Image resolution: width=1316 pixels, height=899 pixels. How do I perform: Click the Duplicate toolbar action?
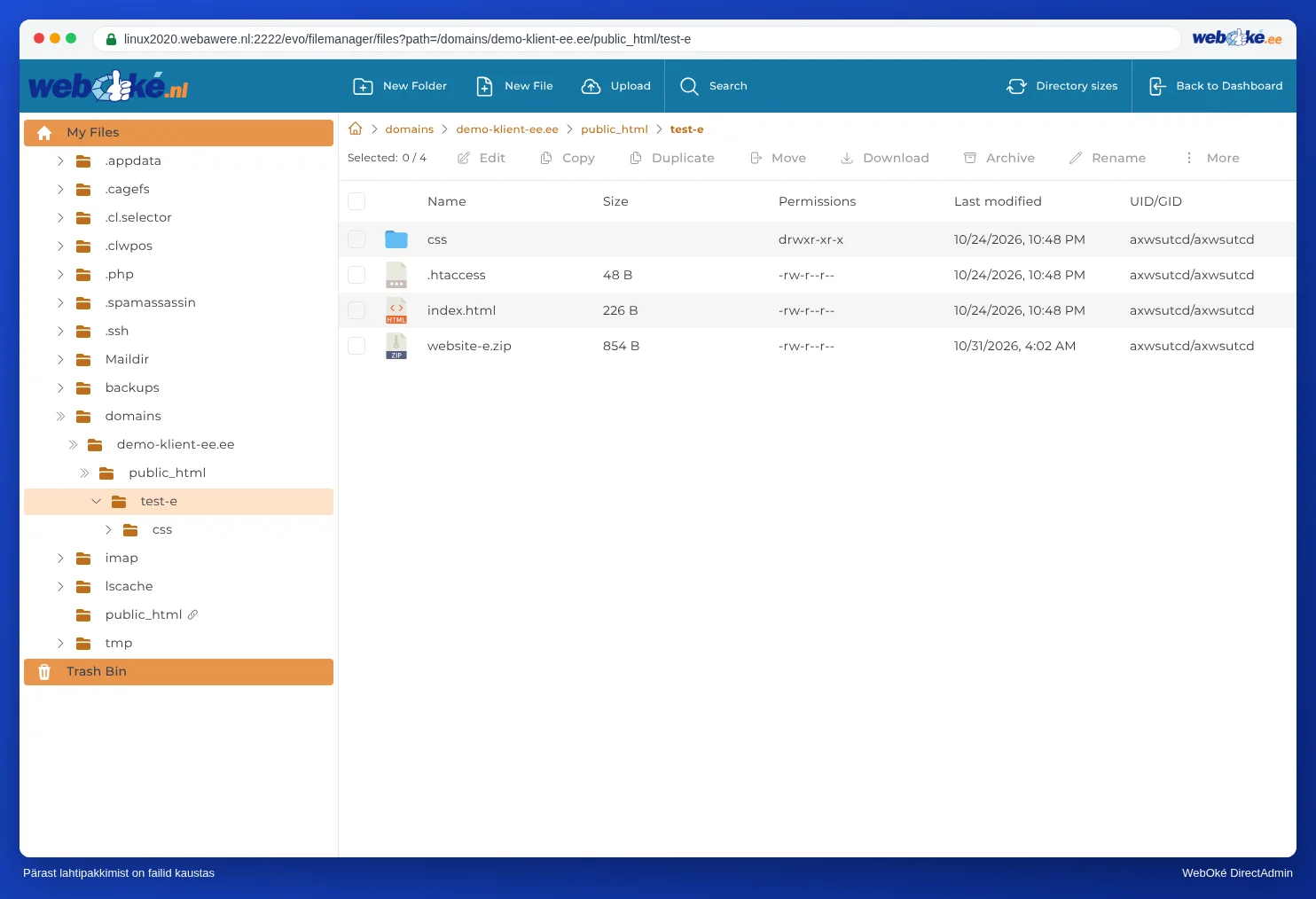pos(671,158)
